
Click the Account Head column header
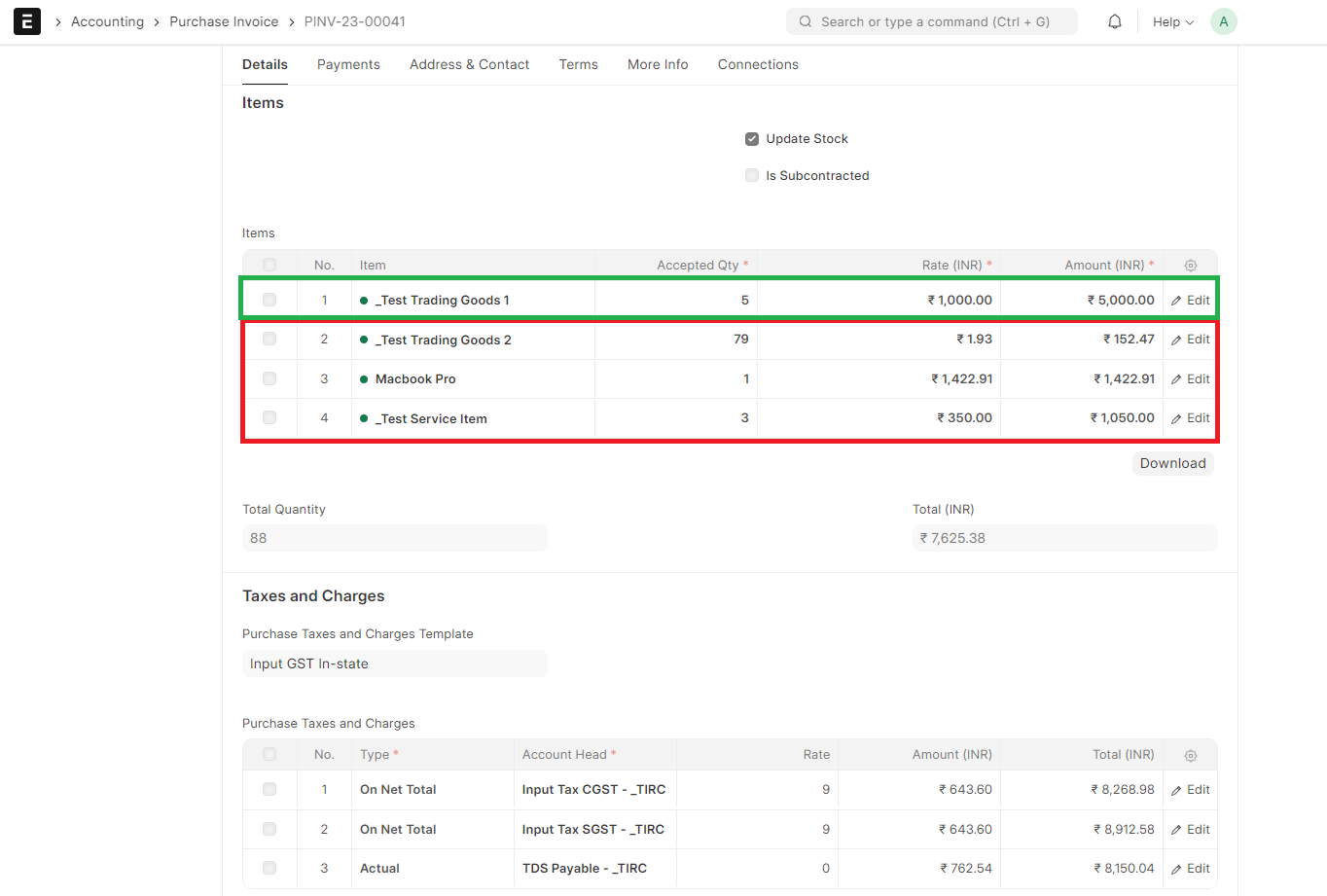pyautogui.click(x=595, y=755)
